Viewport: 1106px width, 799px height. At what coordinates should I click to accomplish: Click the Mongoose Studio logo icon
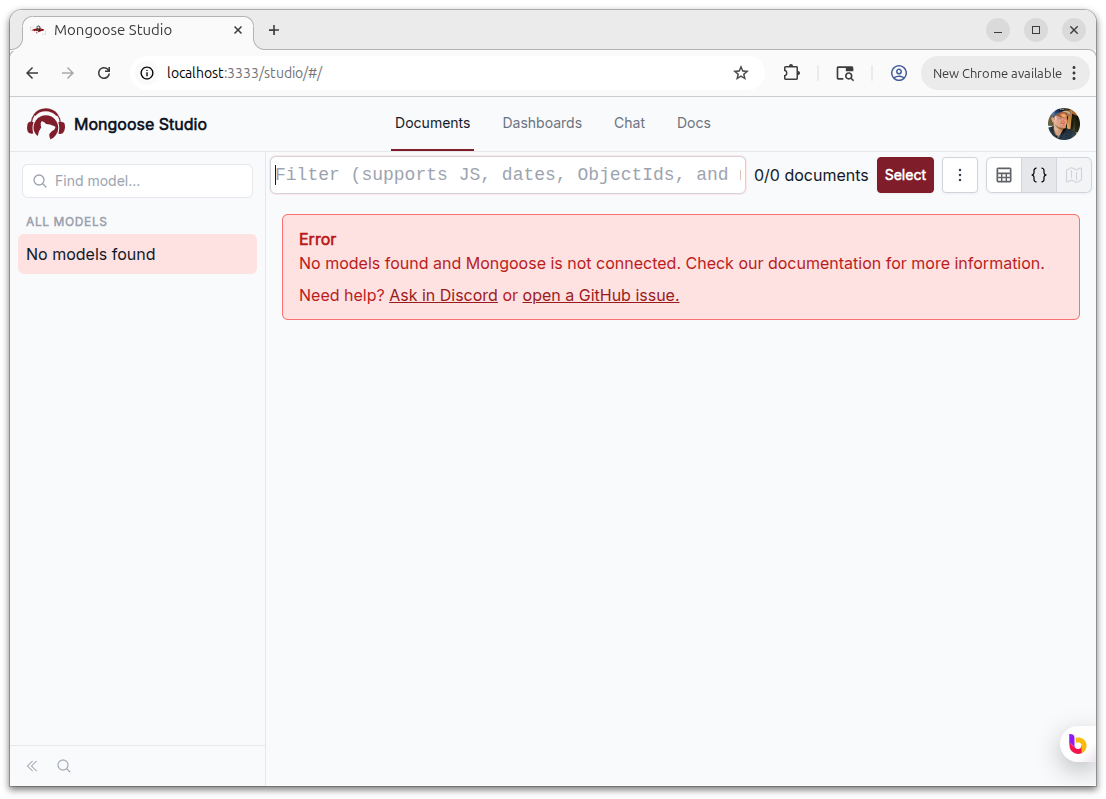[x=46, y=124]
